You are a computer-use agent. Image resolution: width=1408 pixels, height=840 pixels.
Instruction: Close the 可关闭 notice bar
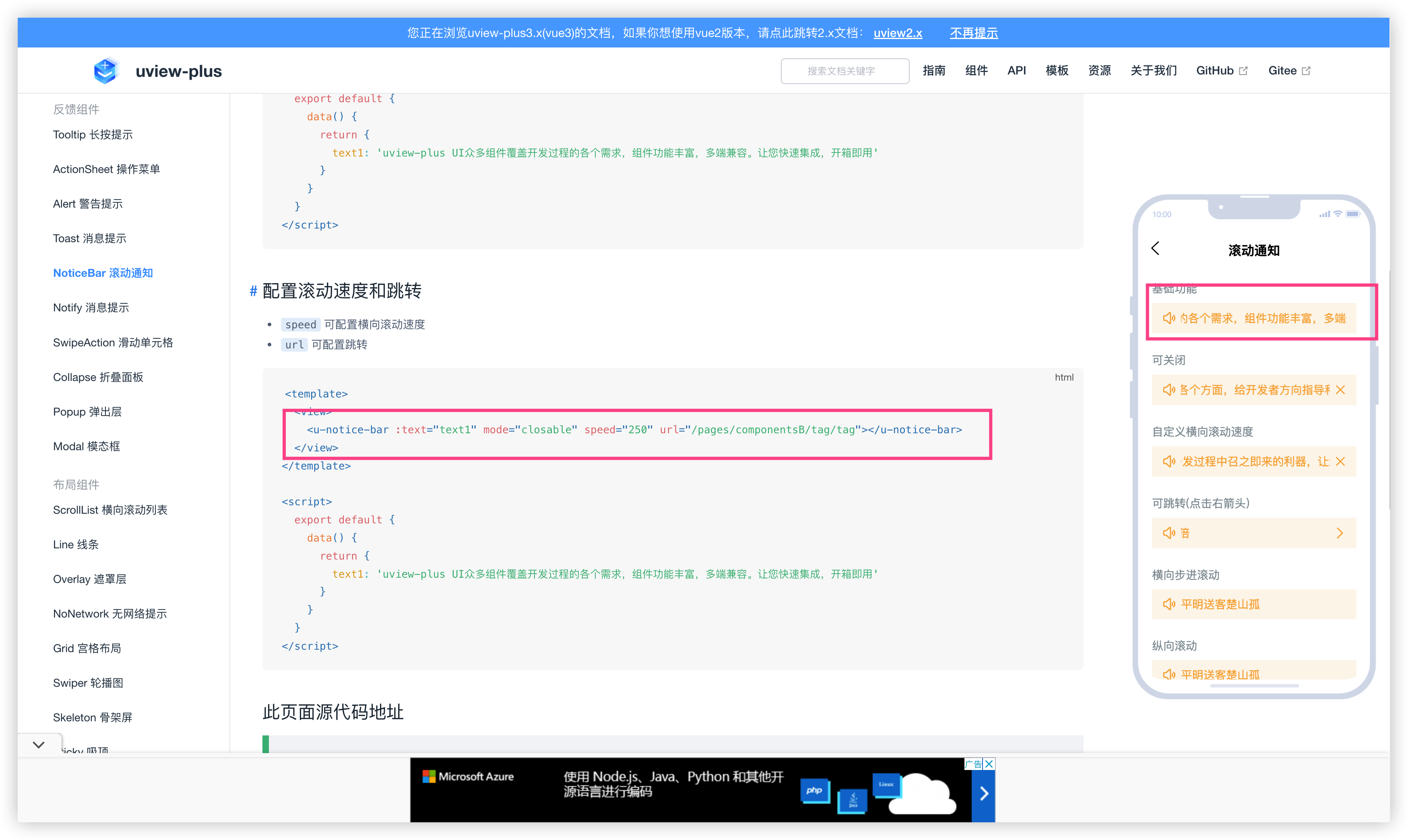tap(1340, 390)
